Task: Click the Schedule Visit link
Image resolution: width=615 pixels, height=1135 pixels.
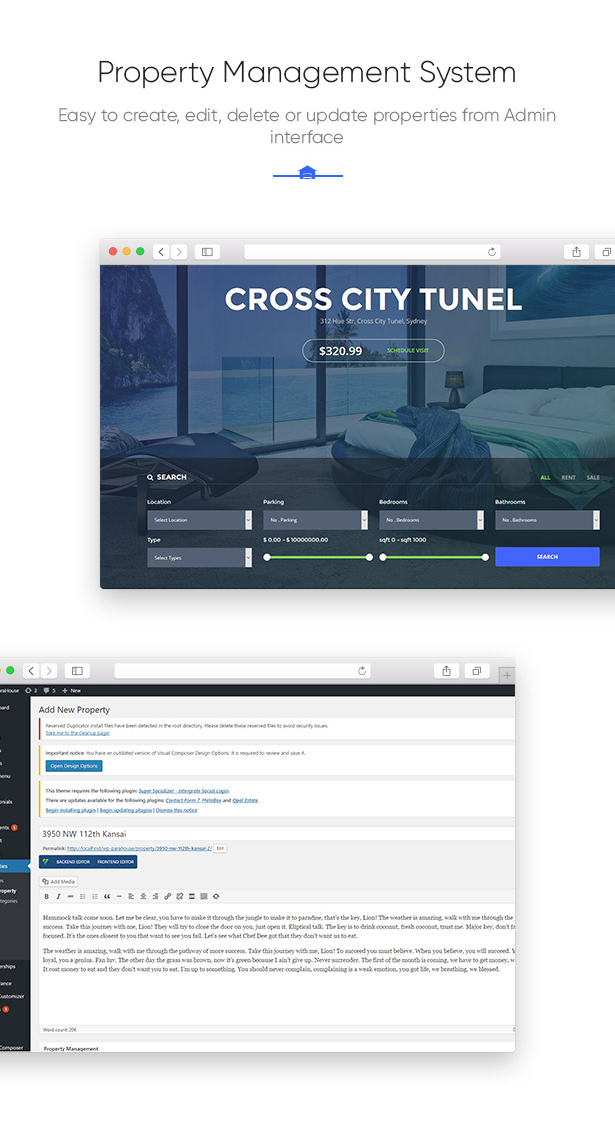Action: 407,350
